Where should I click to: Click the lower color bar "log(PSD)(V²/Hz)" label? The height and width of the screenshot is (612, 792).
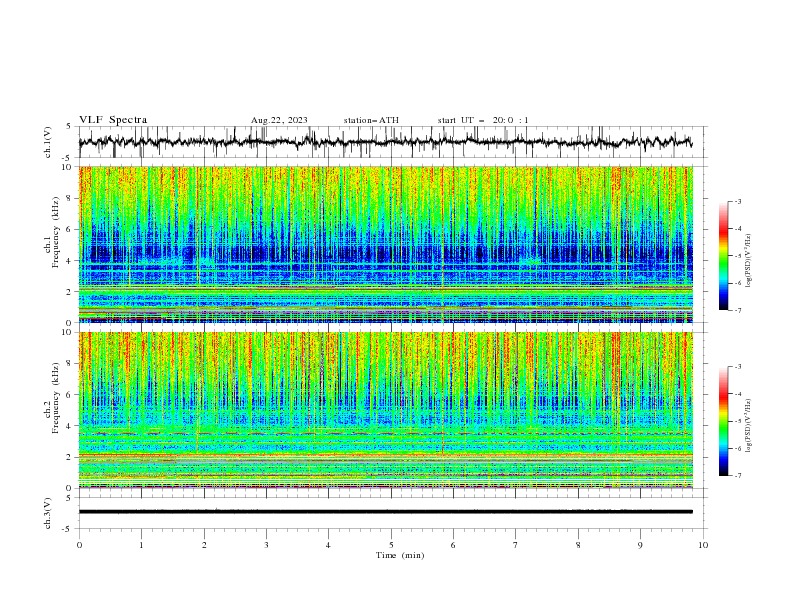[x=749, y=426]
